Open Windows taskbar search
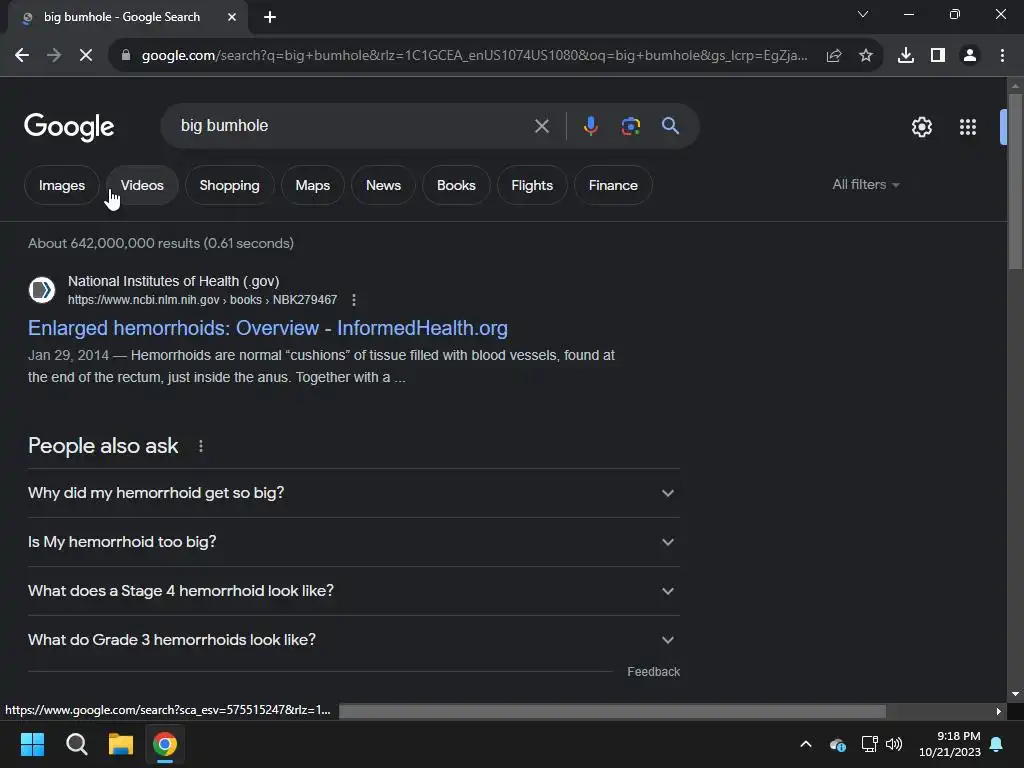This screenshot has height=768, width=1024. (x=76, y=744)
